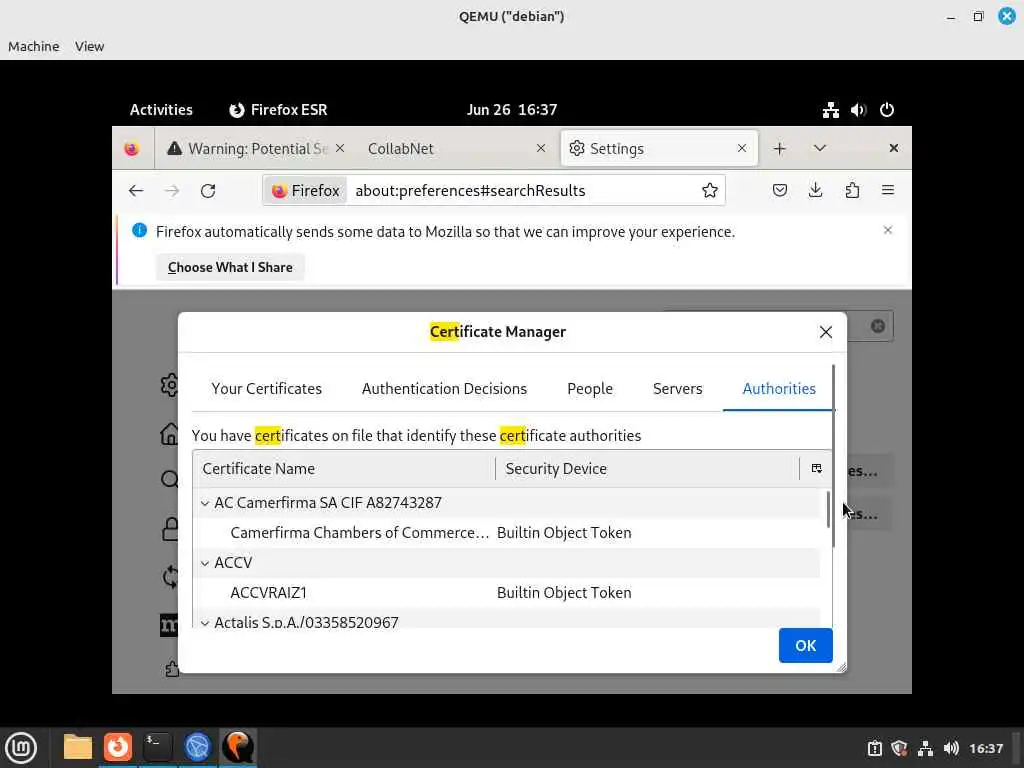Open the Firefox View pinned icon

coord(132,149)
